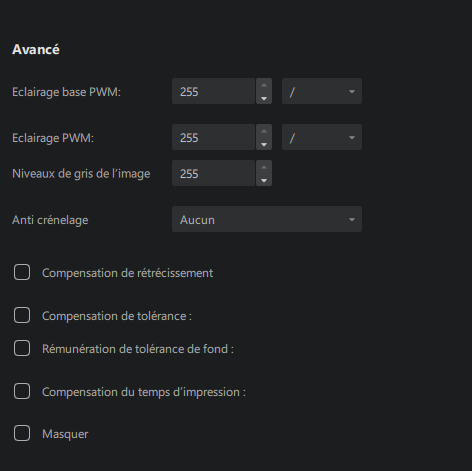
Task: Click the Masquer label text
Action: [65, 434]
